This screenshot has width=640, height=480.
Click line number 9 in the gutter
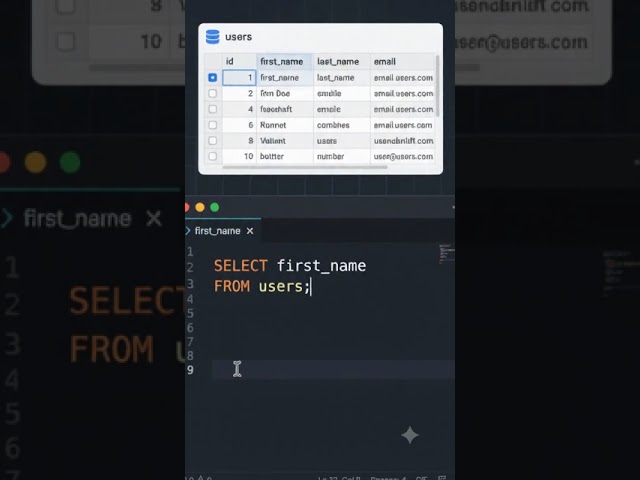click(x=190, y=370)
